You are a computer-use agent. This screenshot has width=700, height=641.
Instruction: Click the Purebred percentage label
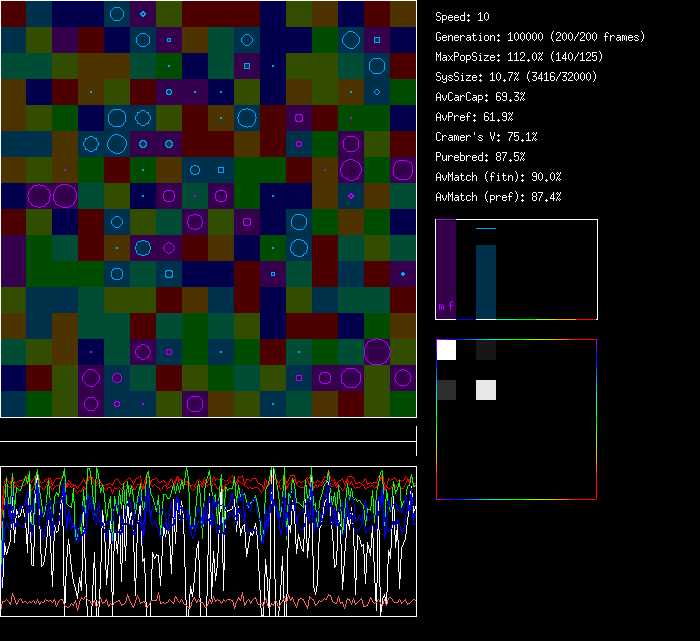tap(481, 157)
